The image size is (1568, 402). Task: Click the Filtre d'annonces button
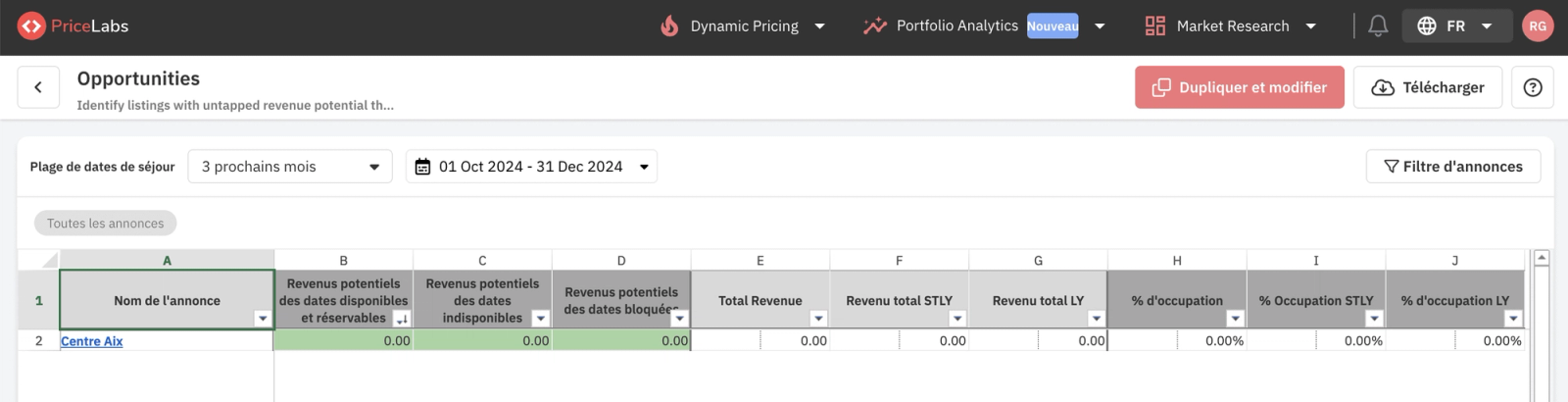coord(1453,167)
